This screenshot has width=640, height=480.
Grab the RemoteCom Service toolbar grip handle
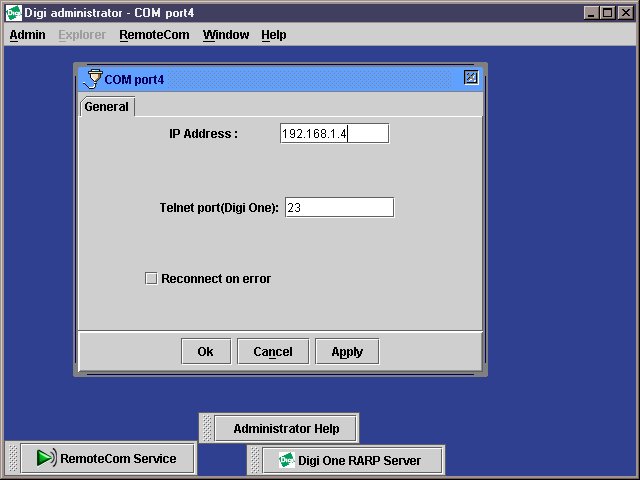tap(13, 458)
